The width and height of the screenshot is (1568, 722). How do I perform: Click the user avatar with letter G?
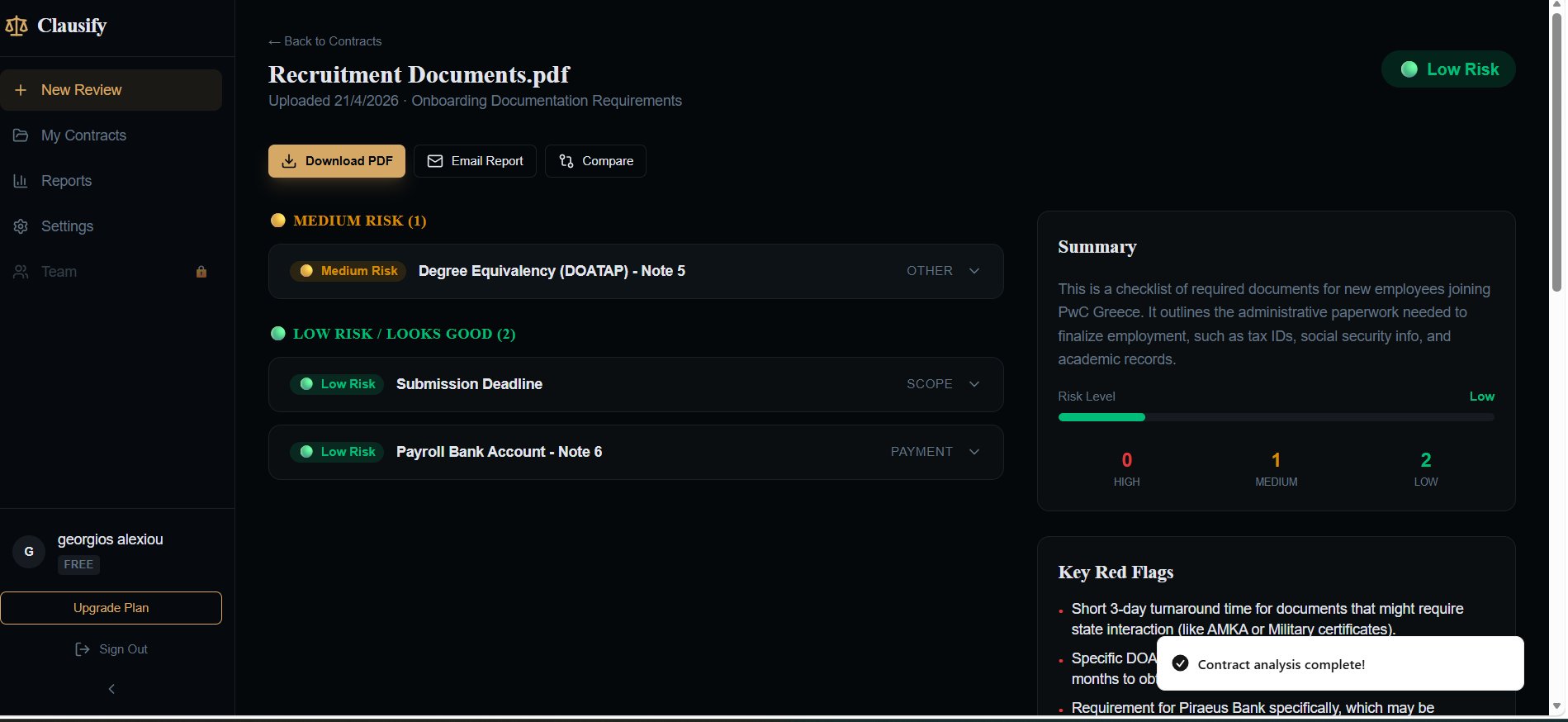pos(29,552)
